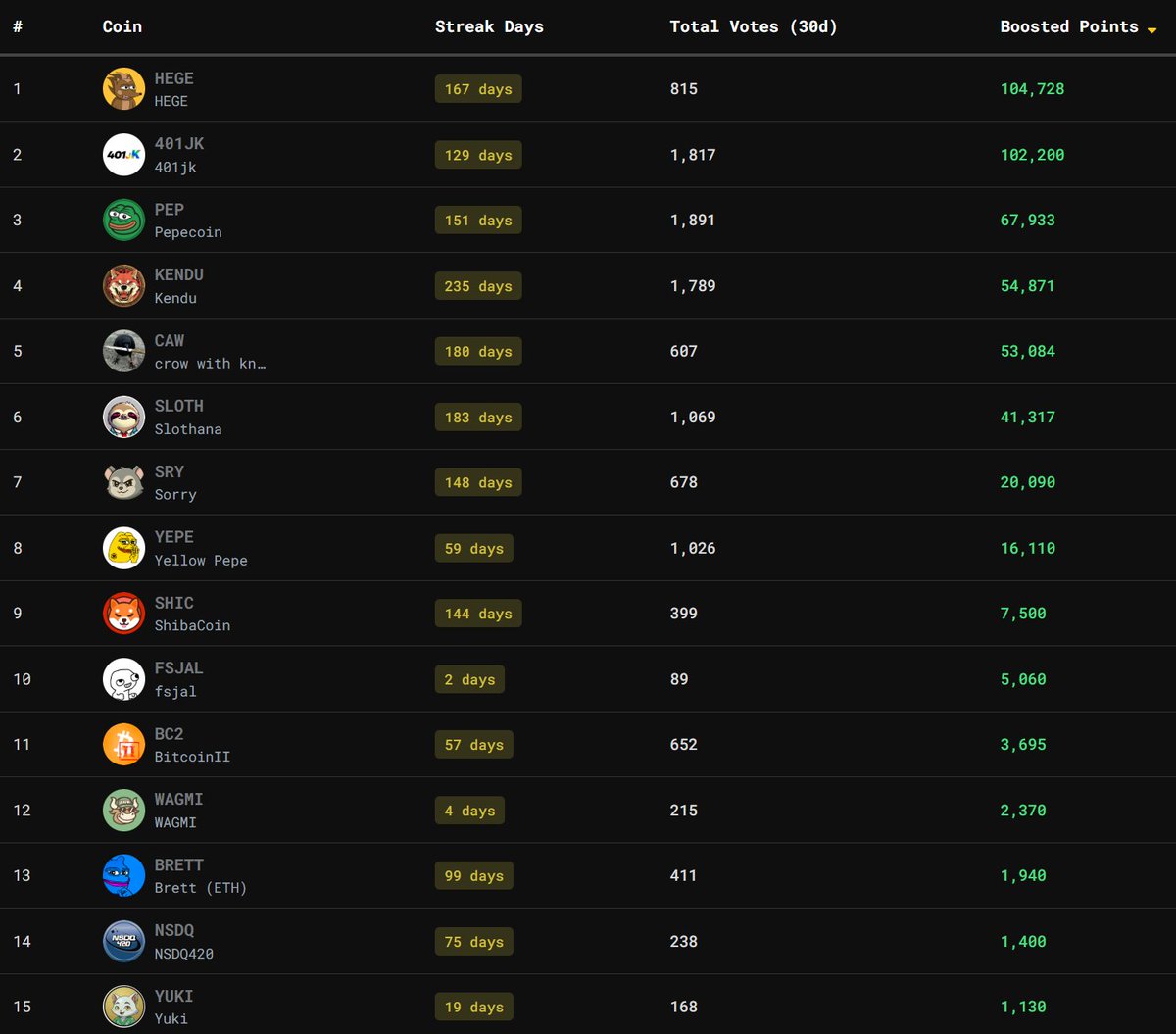The height and width of the screenshot is (1034, 1176).
Task: Open the BRETT coin link
Action: coord(179,865)
